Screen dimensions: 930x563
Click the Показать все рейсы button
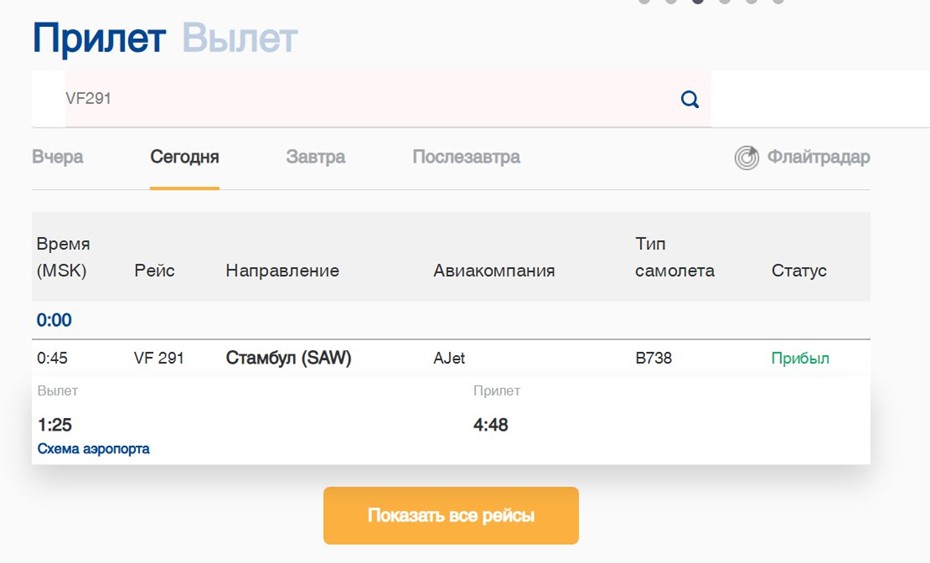pos(451,516)
